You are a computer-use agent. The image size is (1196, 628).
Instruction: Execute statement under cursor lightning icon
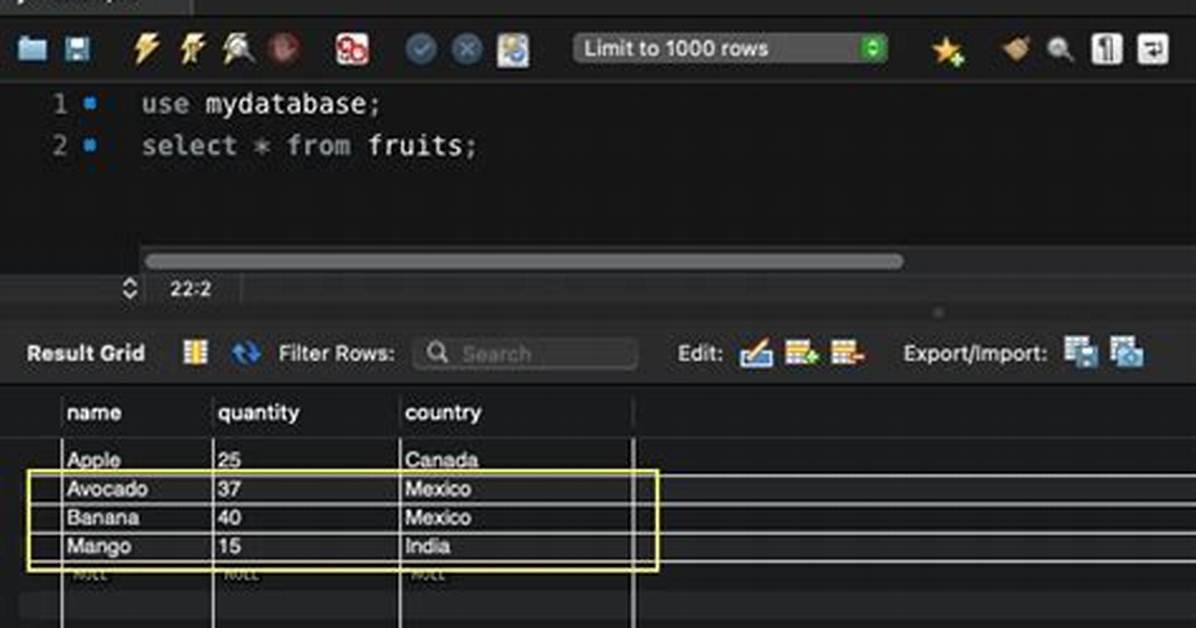click(x=192, y=50)
